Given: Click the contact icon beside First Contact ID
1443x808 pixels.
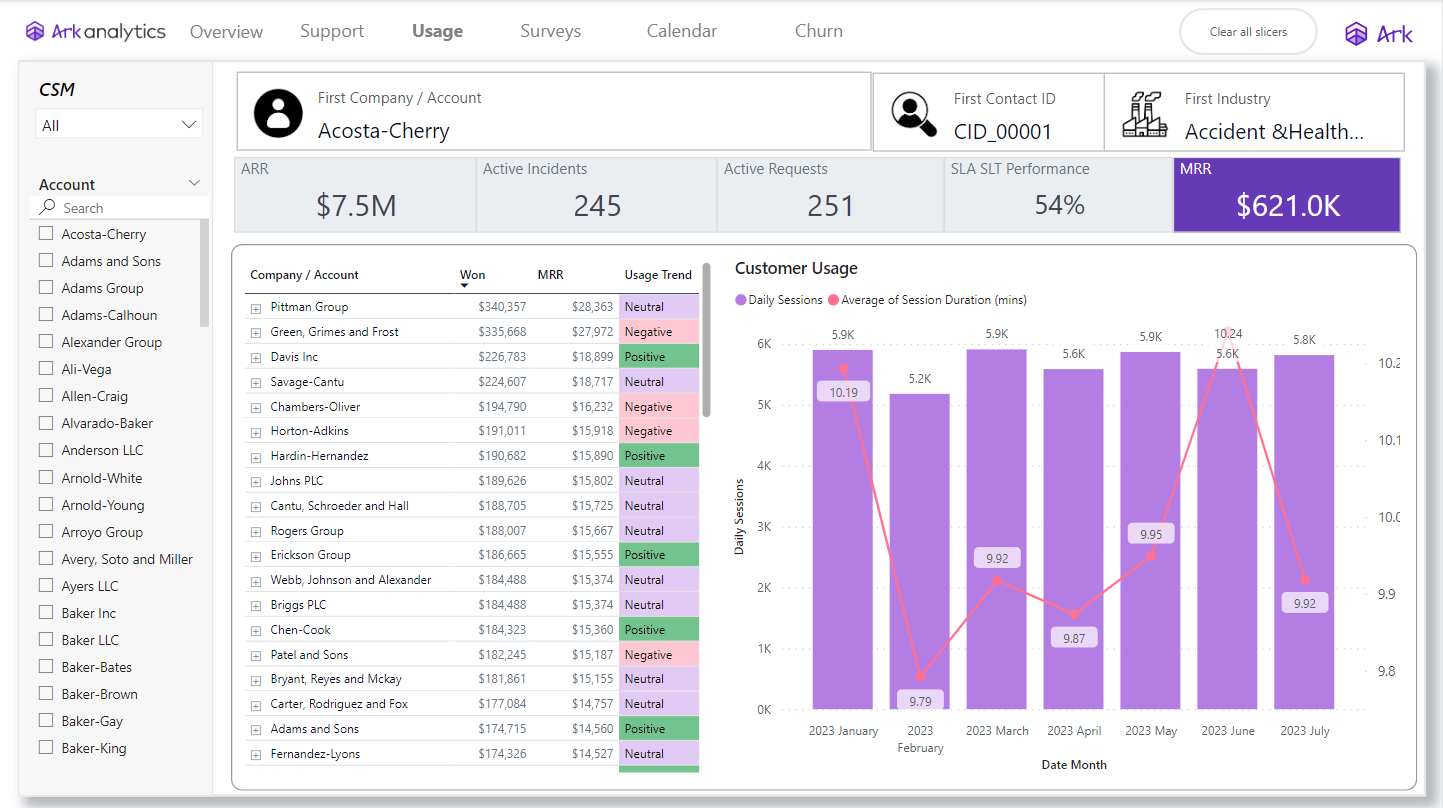Looking at the screenshot, I should [x=913, y=113].
